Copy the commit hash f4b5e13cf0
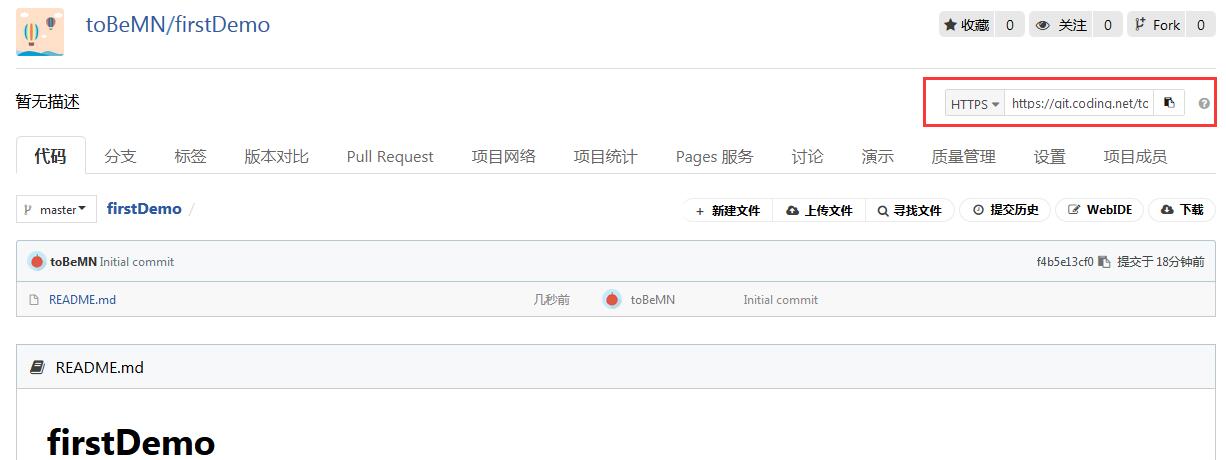Image resolution: width=1226 pixels, height=460 pixels. [x=1104, y=262]
